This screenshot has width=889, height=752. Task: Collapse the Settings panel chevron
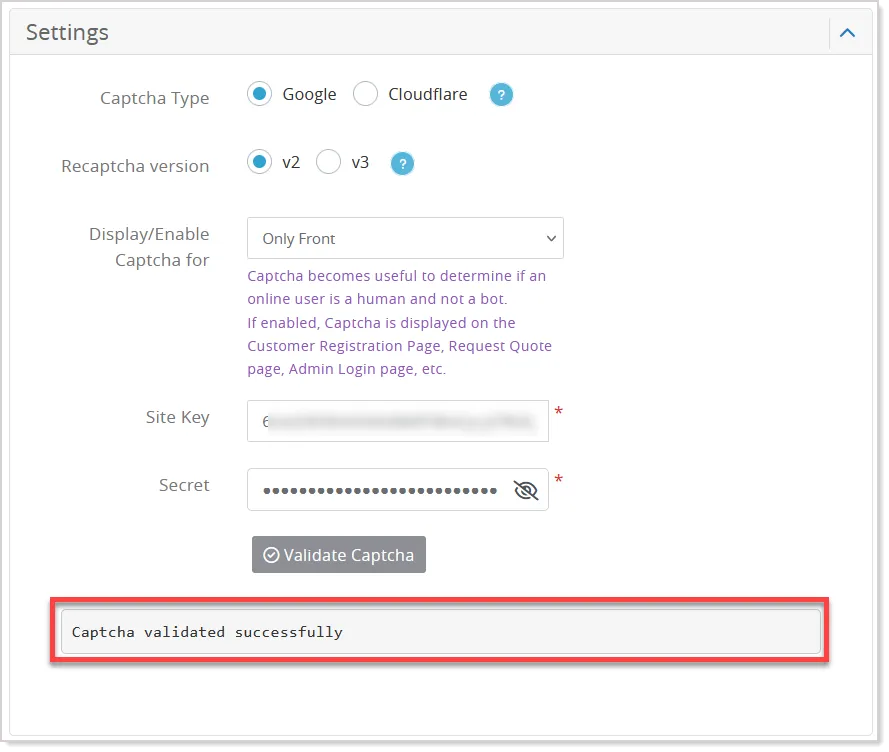[848, 33]
